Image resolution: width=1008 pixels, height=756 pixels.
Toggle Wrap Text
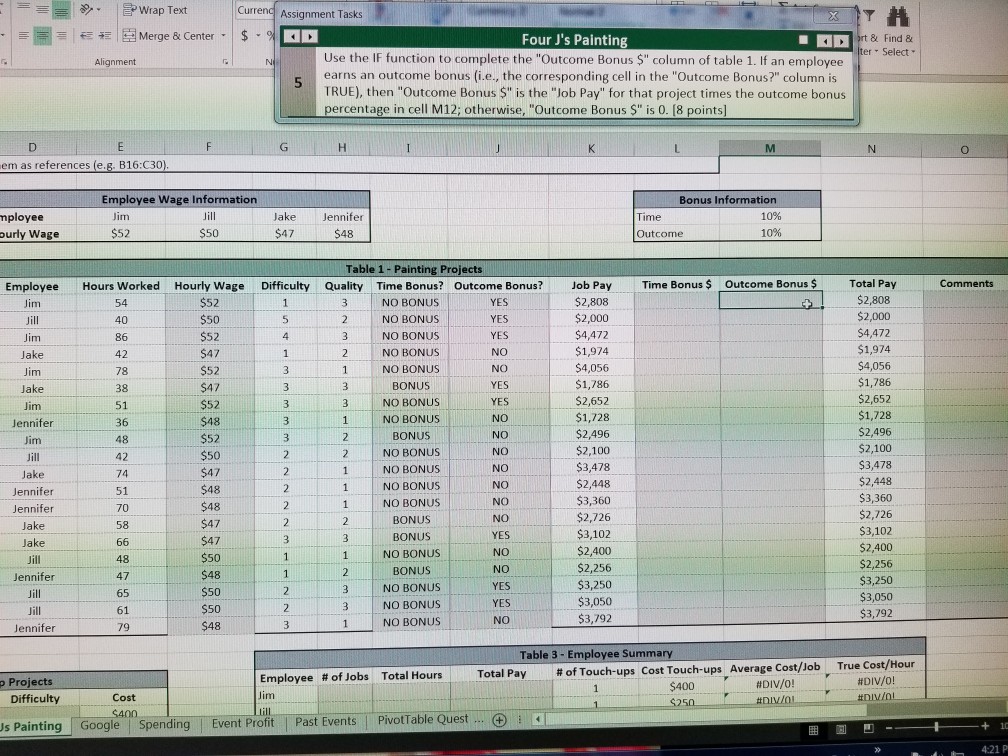(155, 10)
